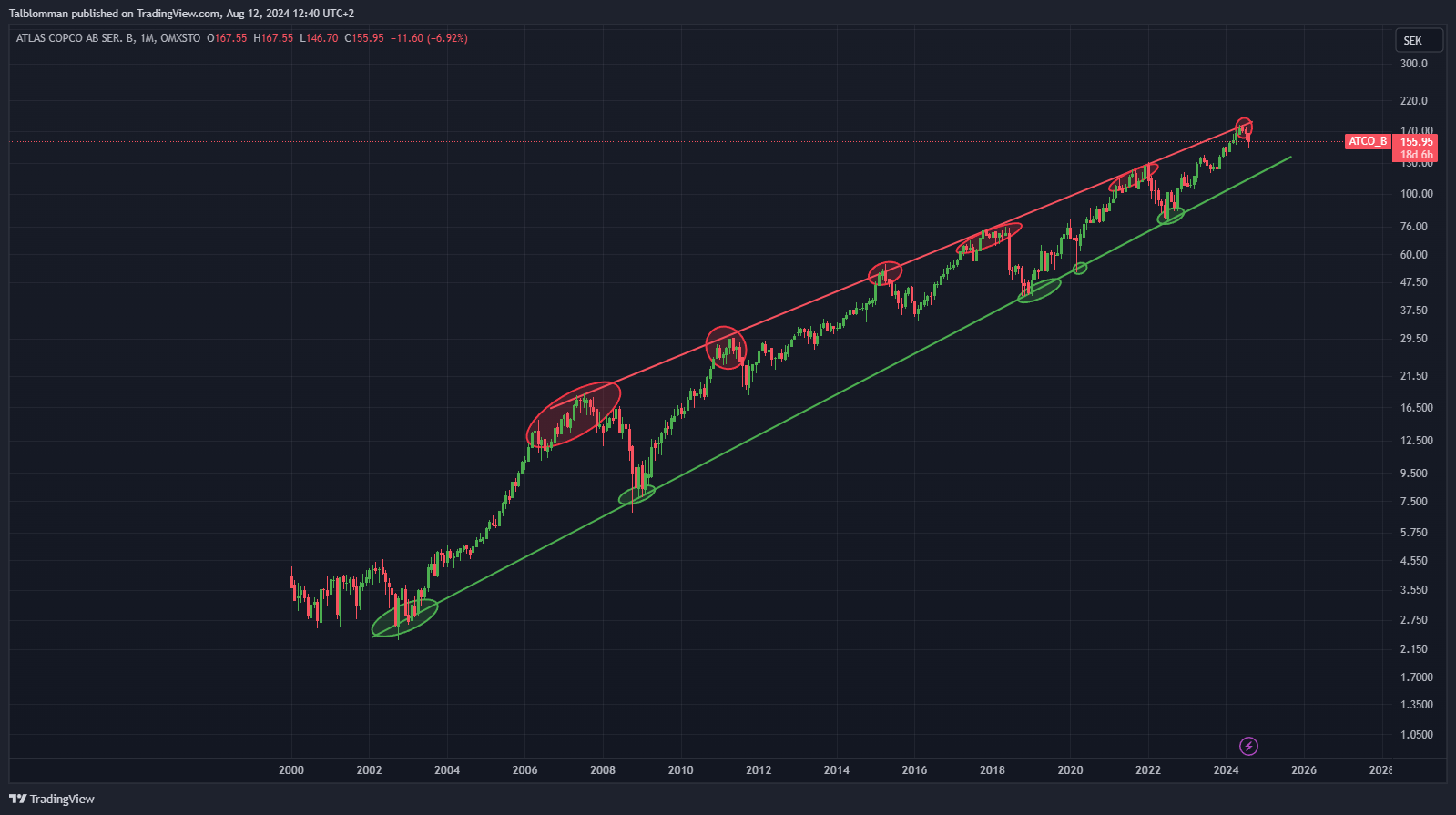Click the red ATCO_B symbol label

point(1368,141)
